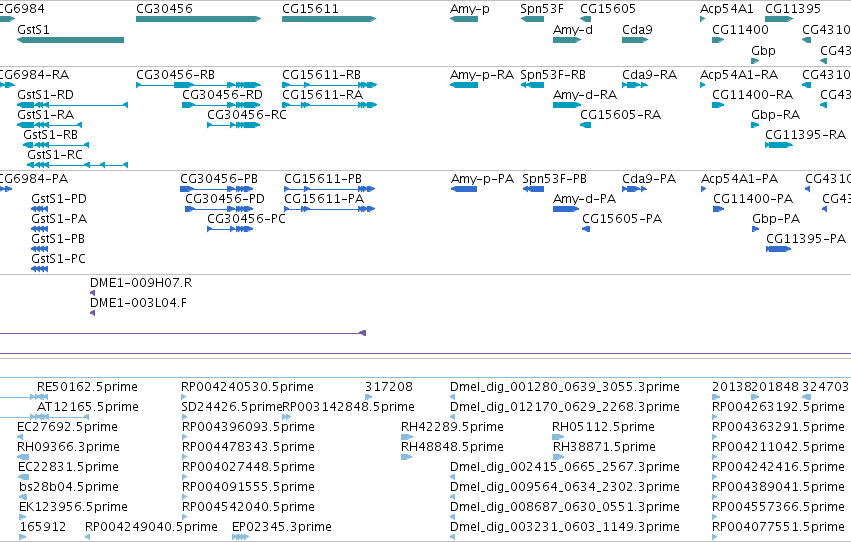851x542 pixels.
Task: Click protein Cda9-PA
Action: 649,179
